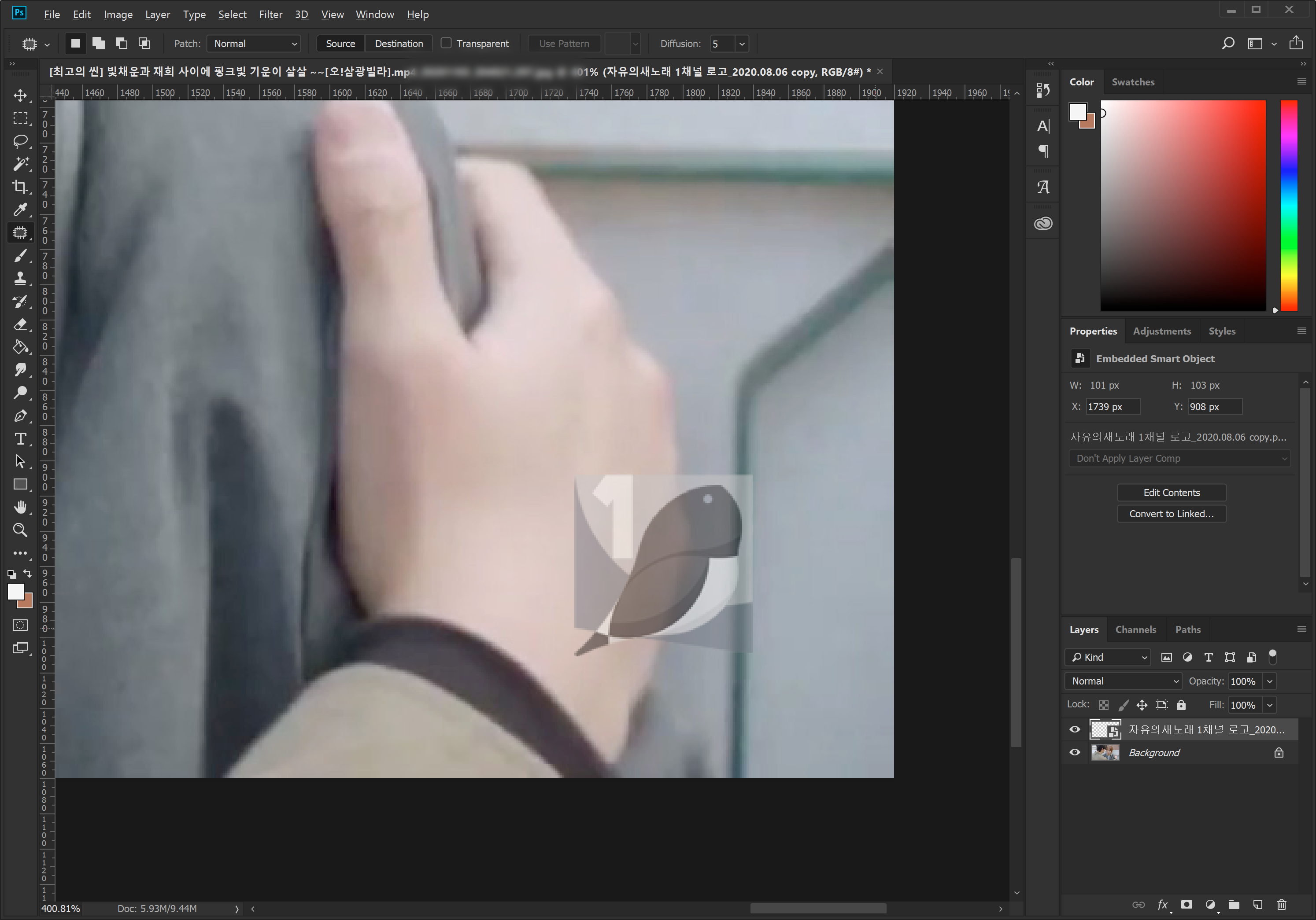Add a layer style via fx icon

coord(1162,905)
